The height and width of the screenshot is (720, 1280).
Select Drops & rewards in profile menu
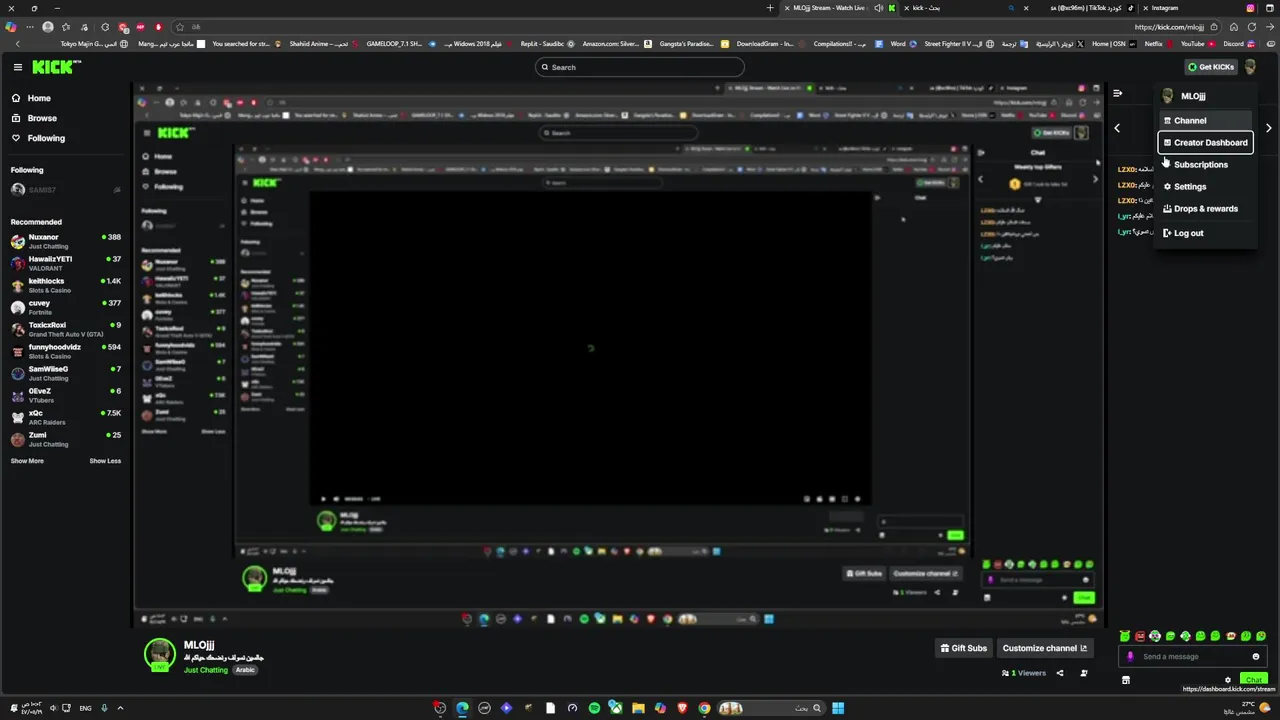click(1206, 208)
